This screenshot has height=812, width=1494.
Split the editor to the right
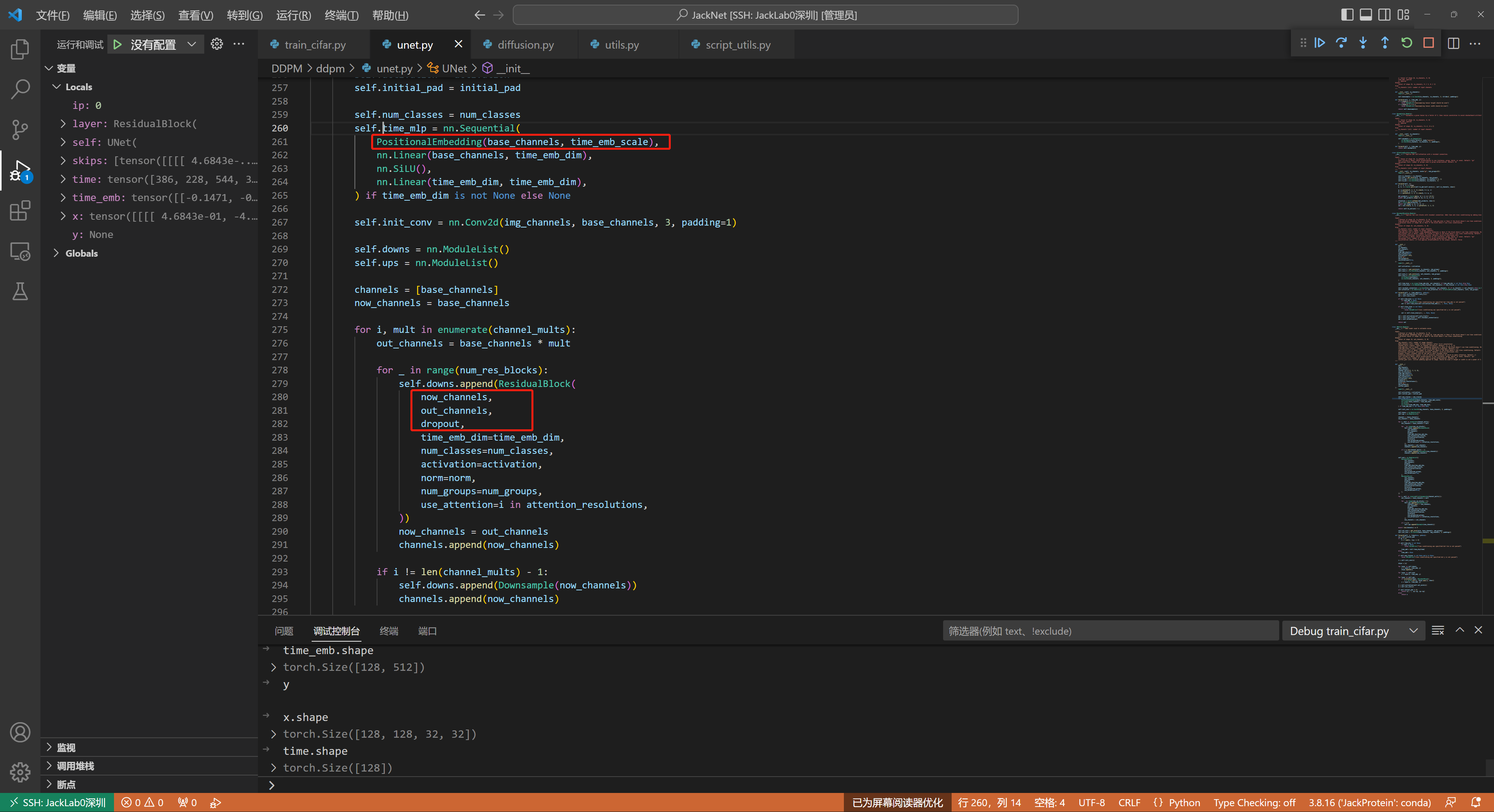tap(1454, 44)
